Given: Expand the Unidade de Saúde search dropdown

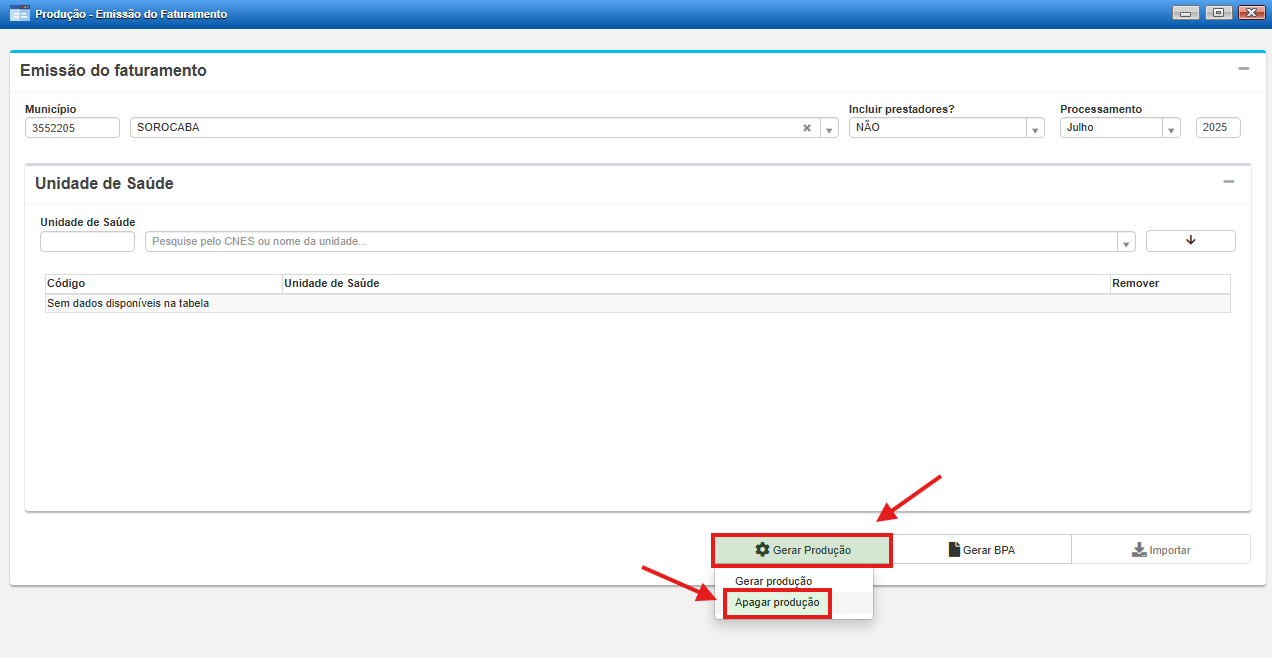Looking at the screenshot, I should click(1126, 243).
